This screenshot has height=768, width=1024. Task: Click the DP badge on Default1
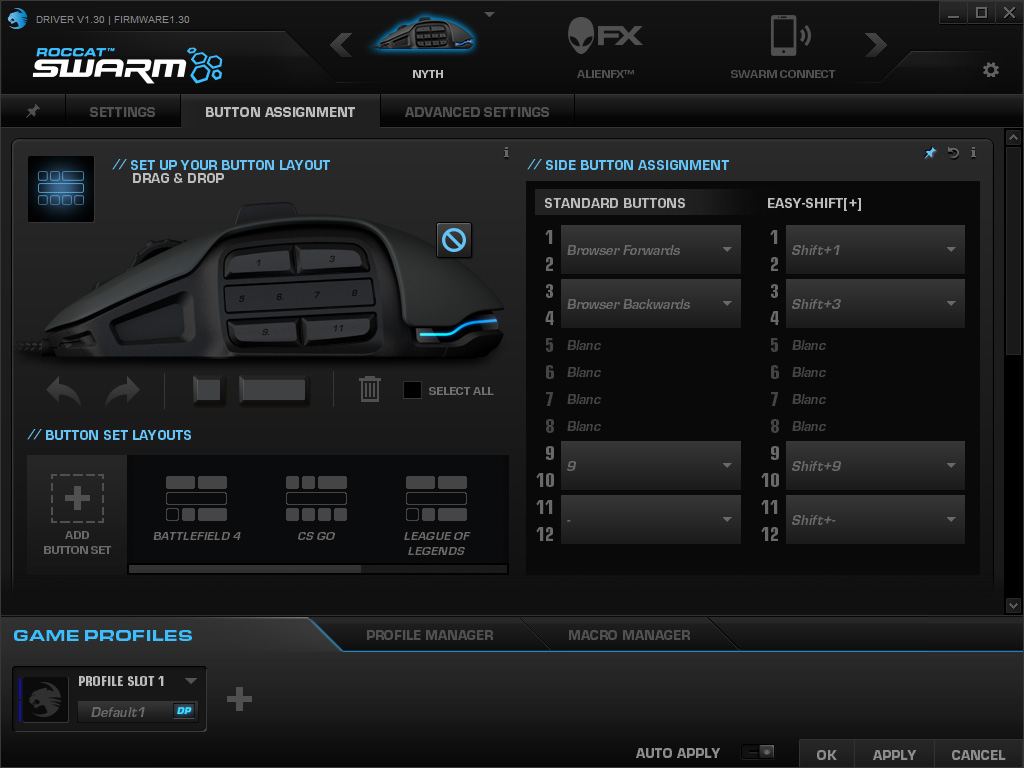(x=184, y=711)
